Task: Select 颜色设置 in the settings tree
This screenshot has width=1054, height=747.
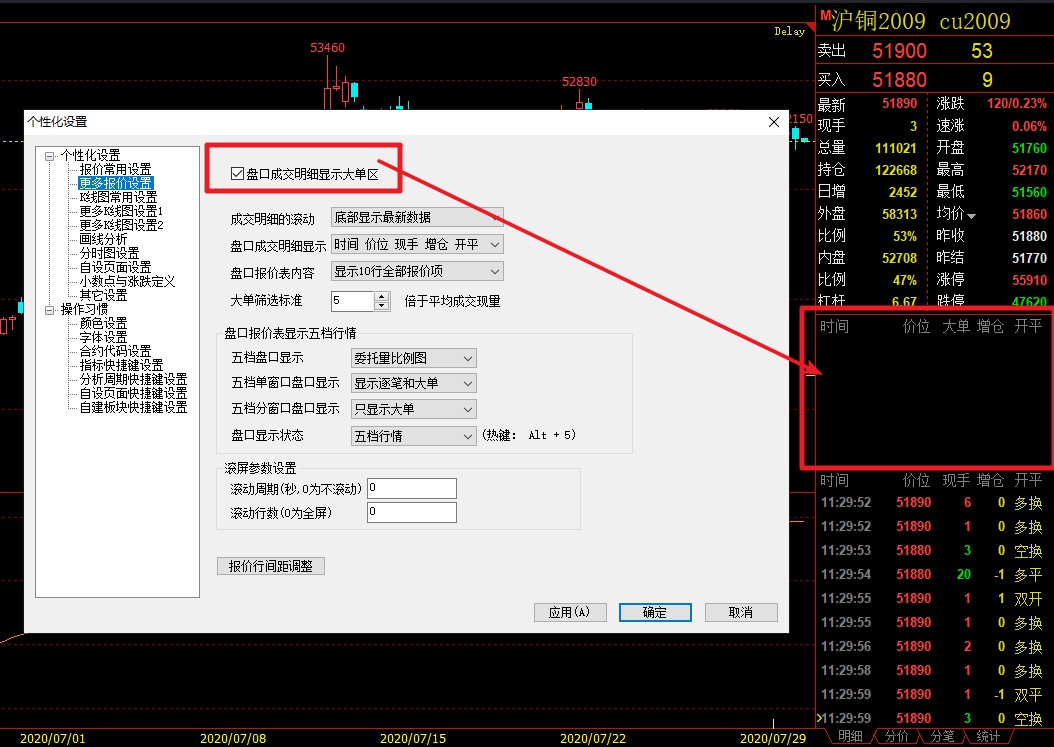Action: tap(103, 324)
